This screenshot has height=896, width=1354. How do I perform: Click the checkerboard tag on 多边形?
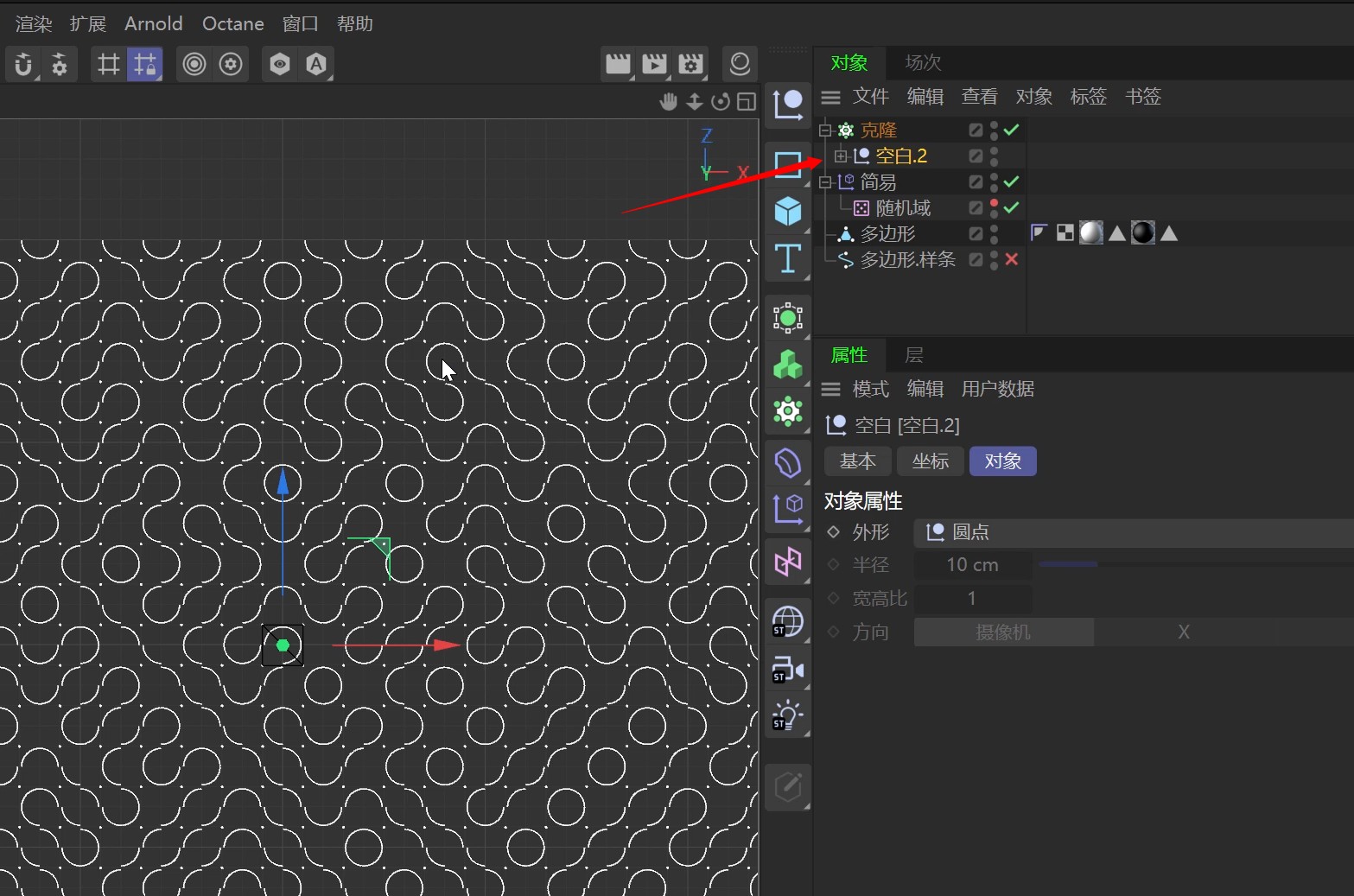tap(1065, 233)
